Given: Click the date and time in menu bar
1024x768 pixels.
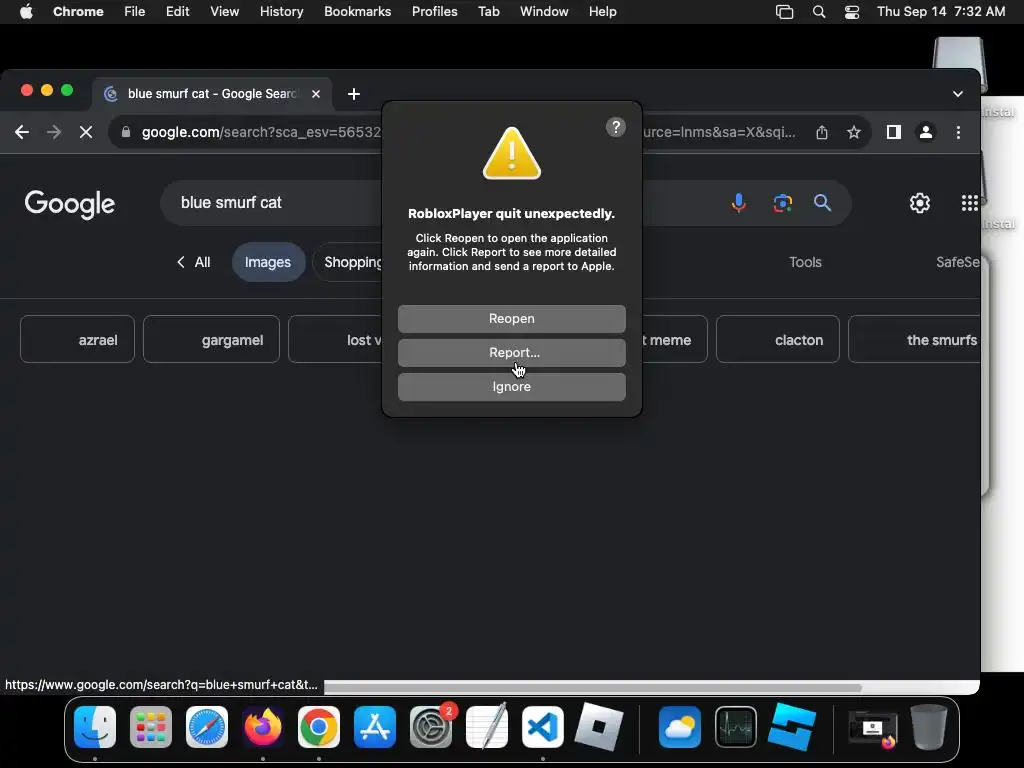Looking at the screenshot, I should click(x=940, y=12).
